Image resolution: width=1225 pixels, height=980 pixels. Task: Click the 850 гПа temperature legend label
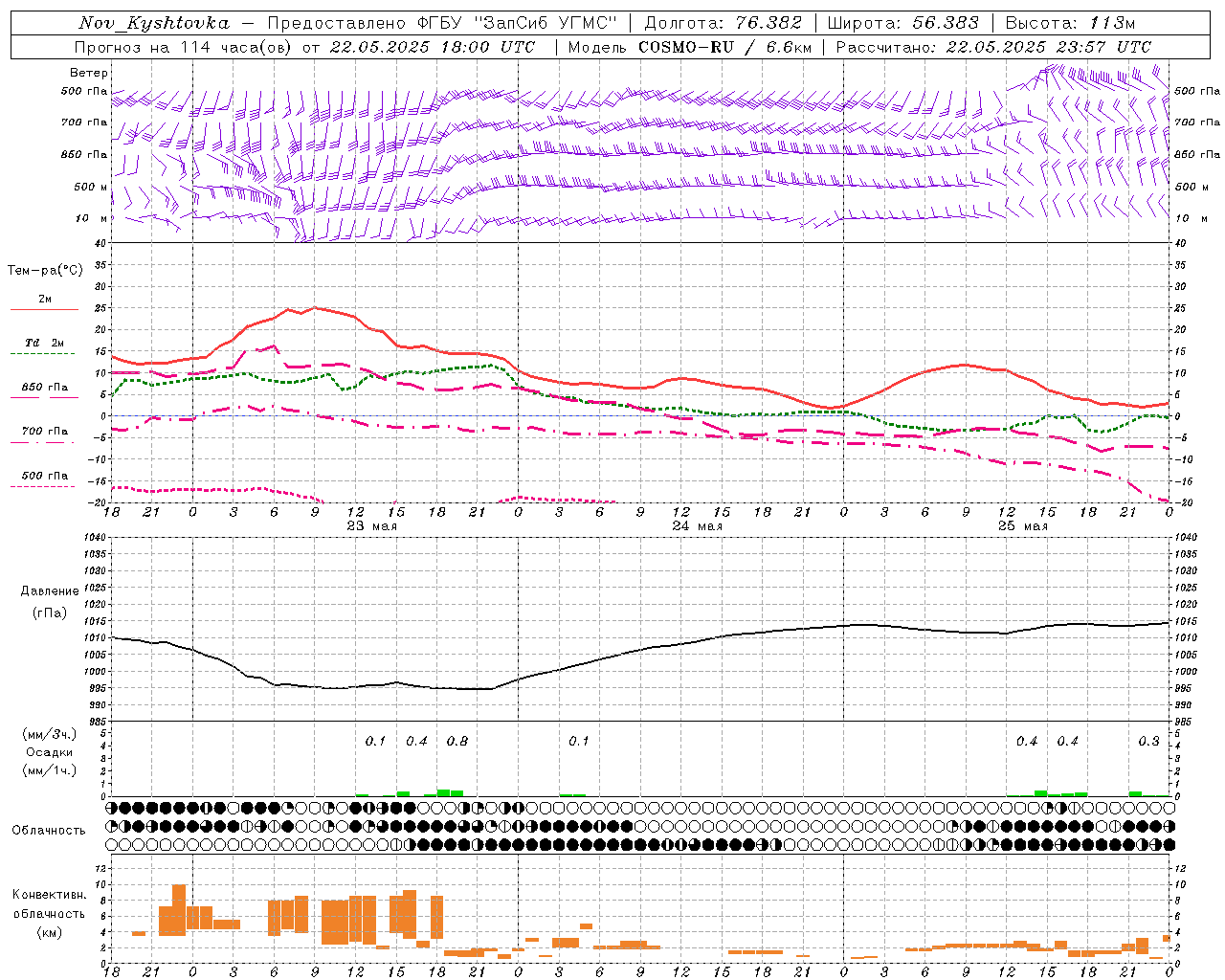coord(45,388)
